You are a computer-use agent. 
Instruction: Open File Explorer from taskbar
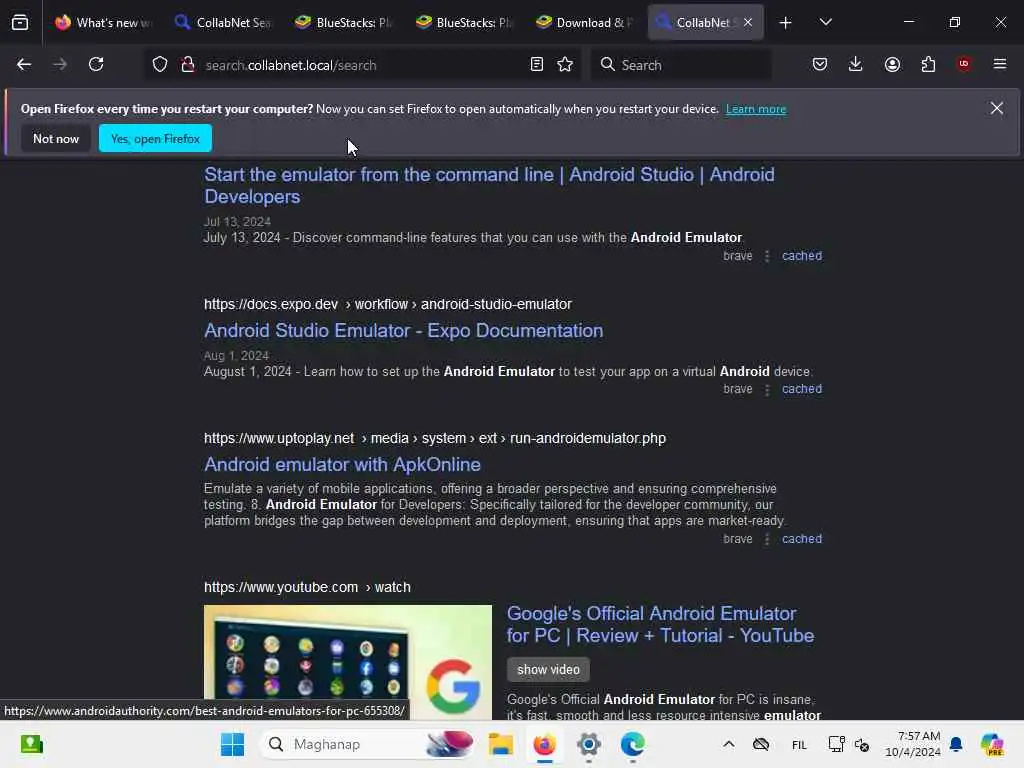[x=501, y=744]
